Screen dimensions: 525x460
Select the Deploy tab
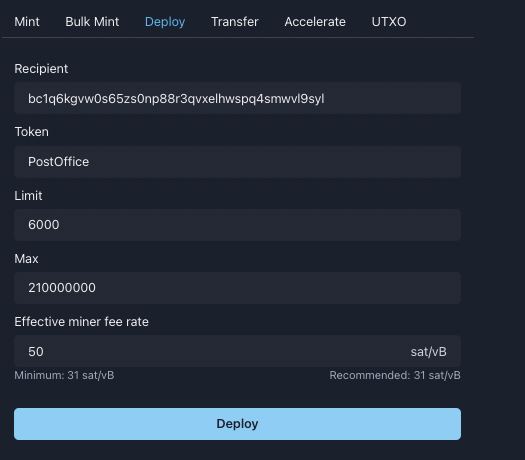[x=165, y=22]
